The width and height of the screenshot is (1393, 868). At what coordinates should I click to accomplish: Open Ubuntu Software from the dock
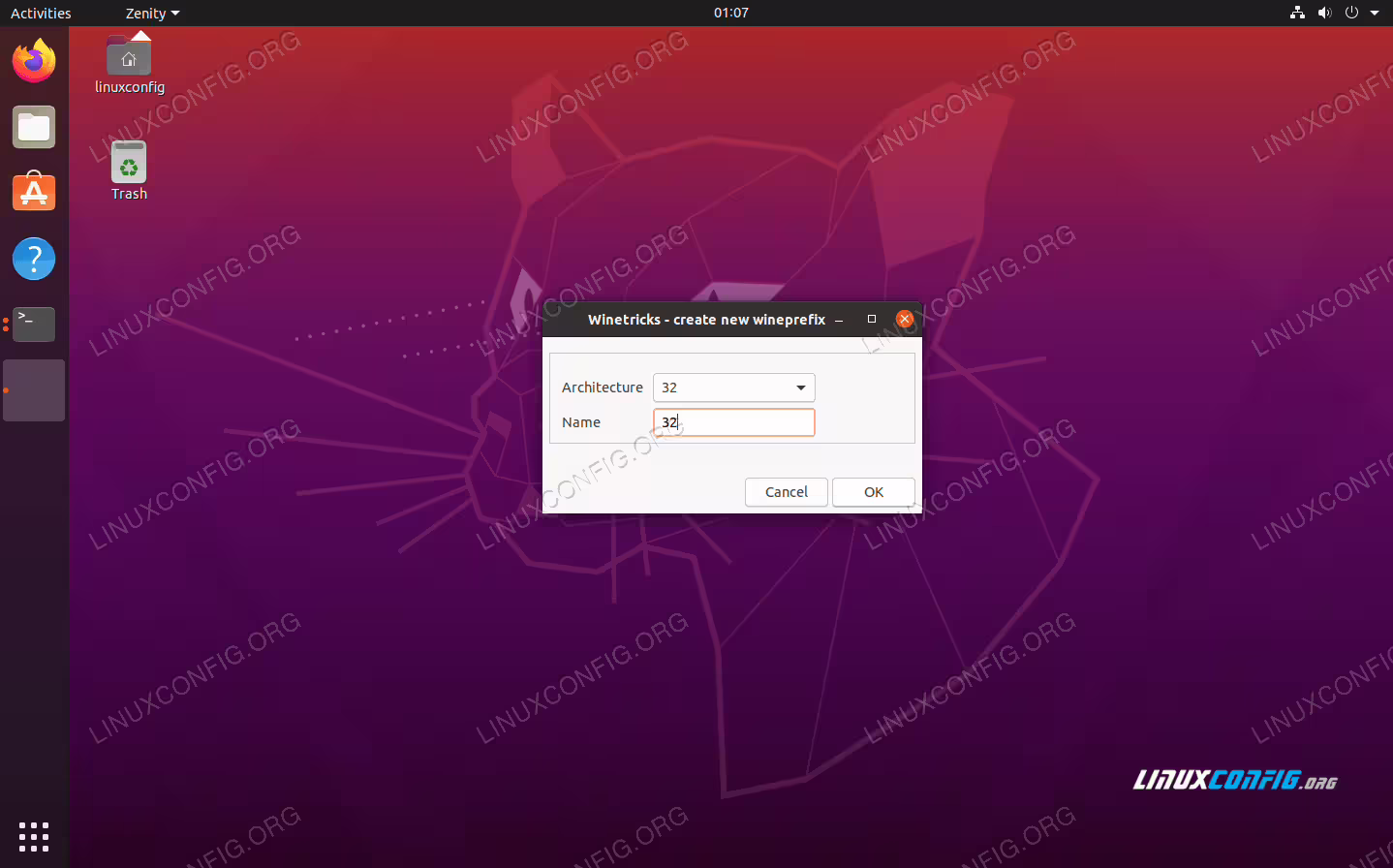tap(34, 193)
